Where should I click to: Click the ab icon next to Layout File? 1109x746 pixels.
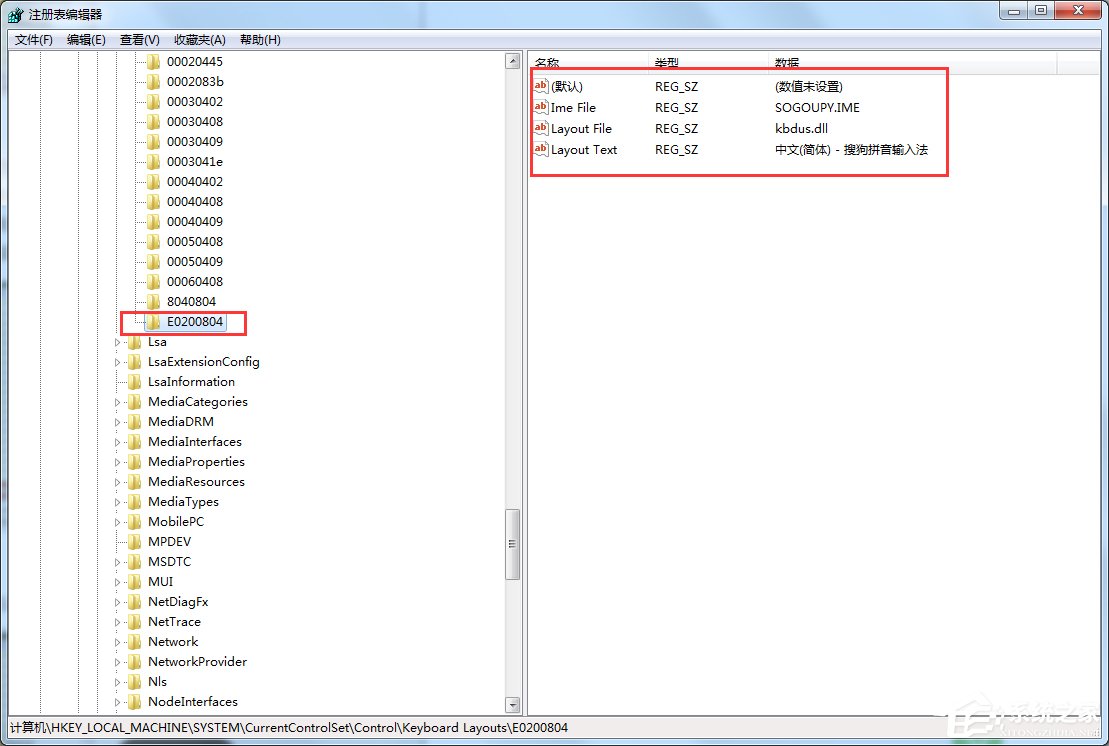pos(541,128)
